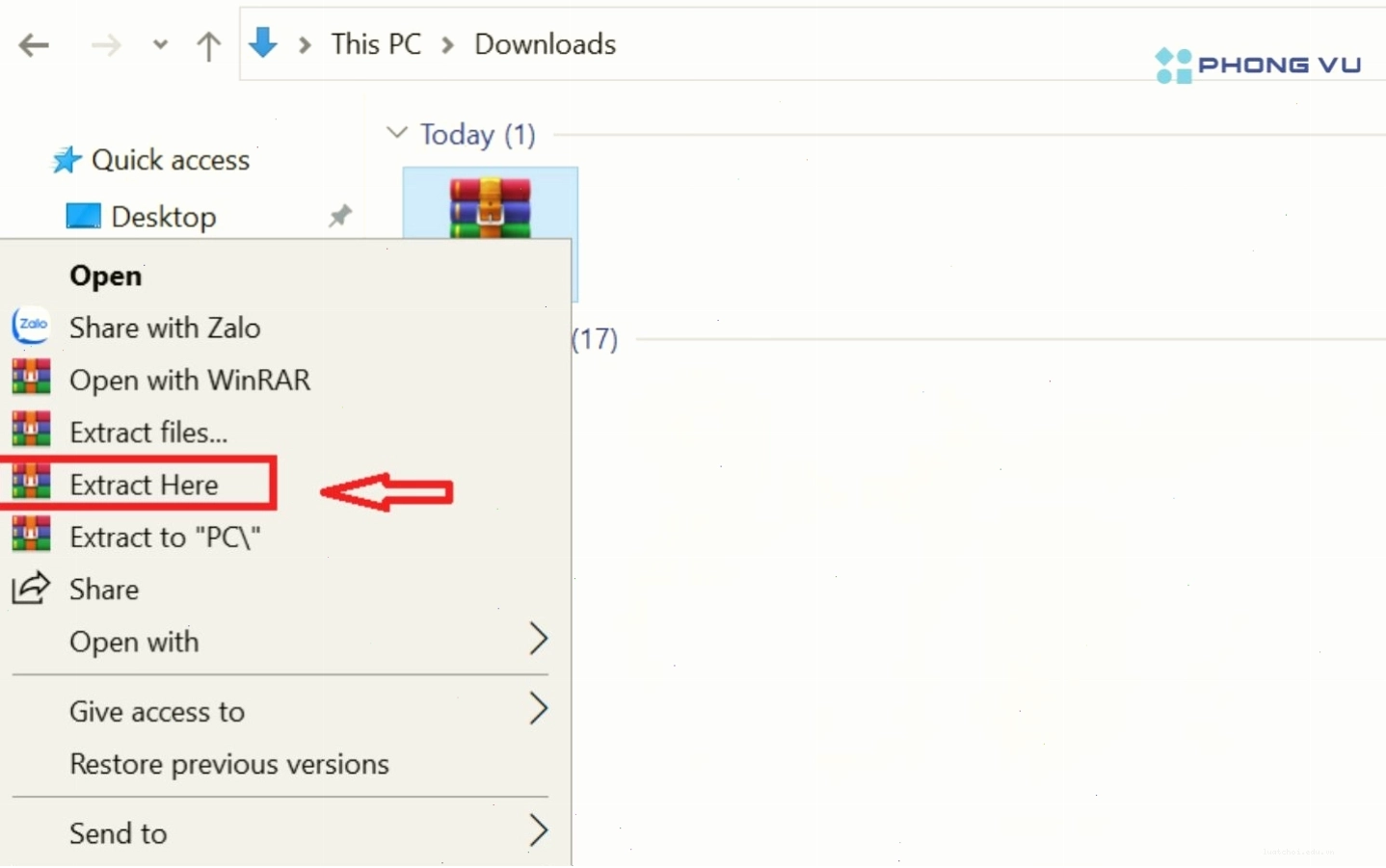
Task: Choose Open from the context menu
Action: click(x=106, y=276)
